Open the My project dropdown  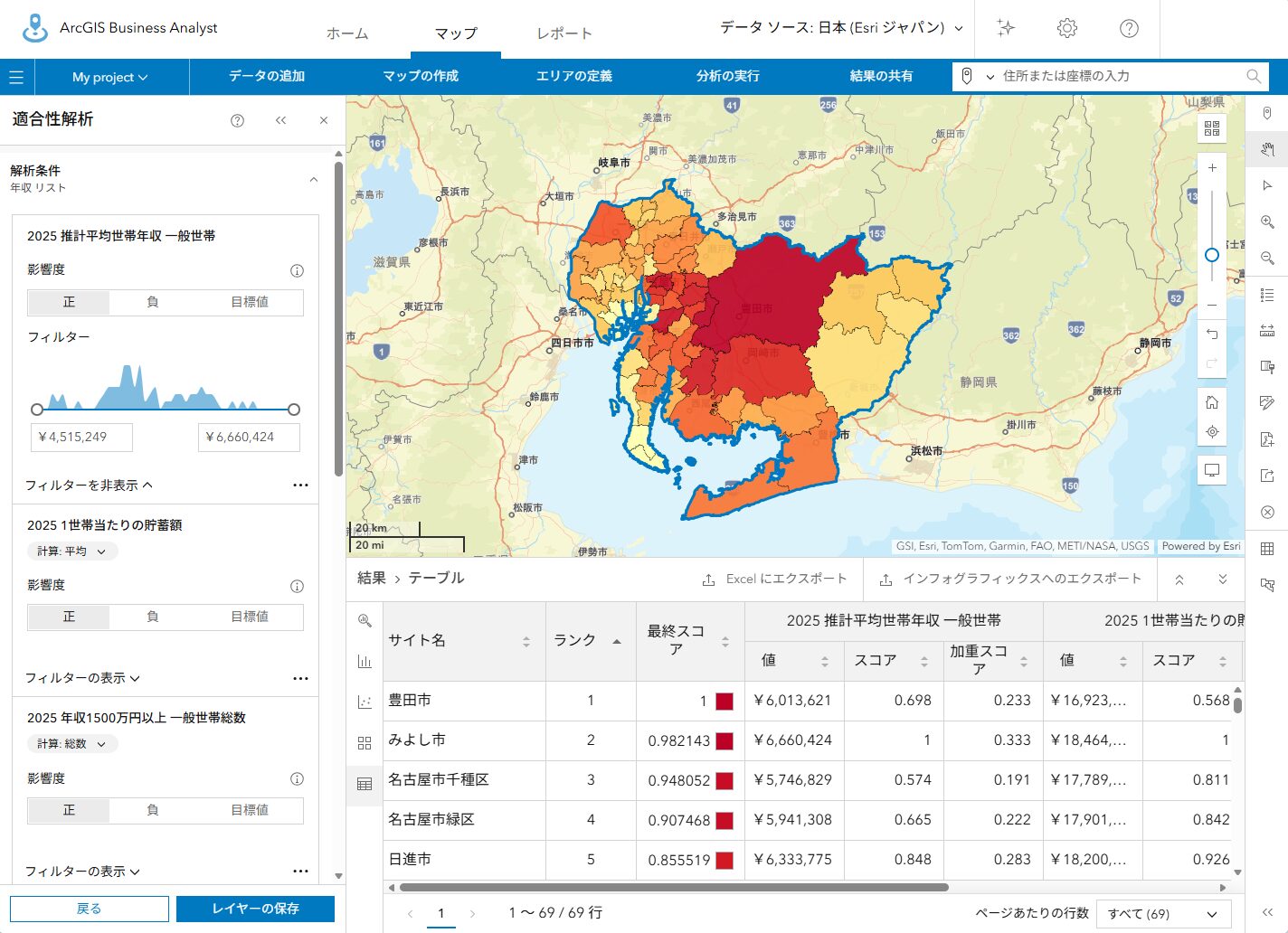pos(109,78)
